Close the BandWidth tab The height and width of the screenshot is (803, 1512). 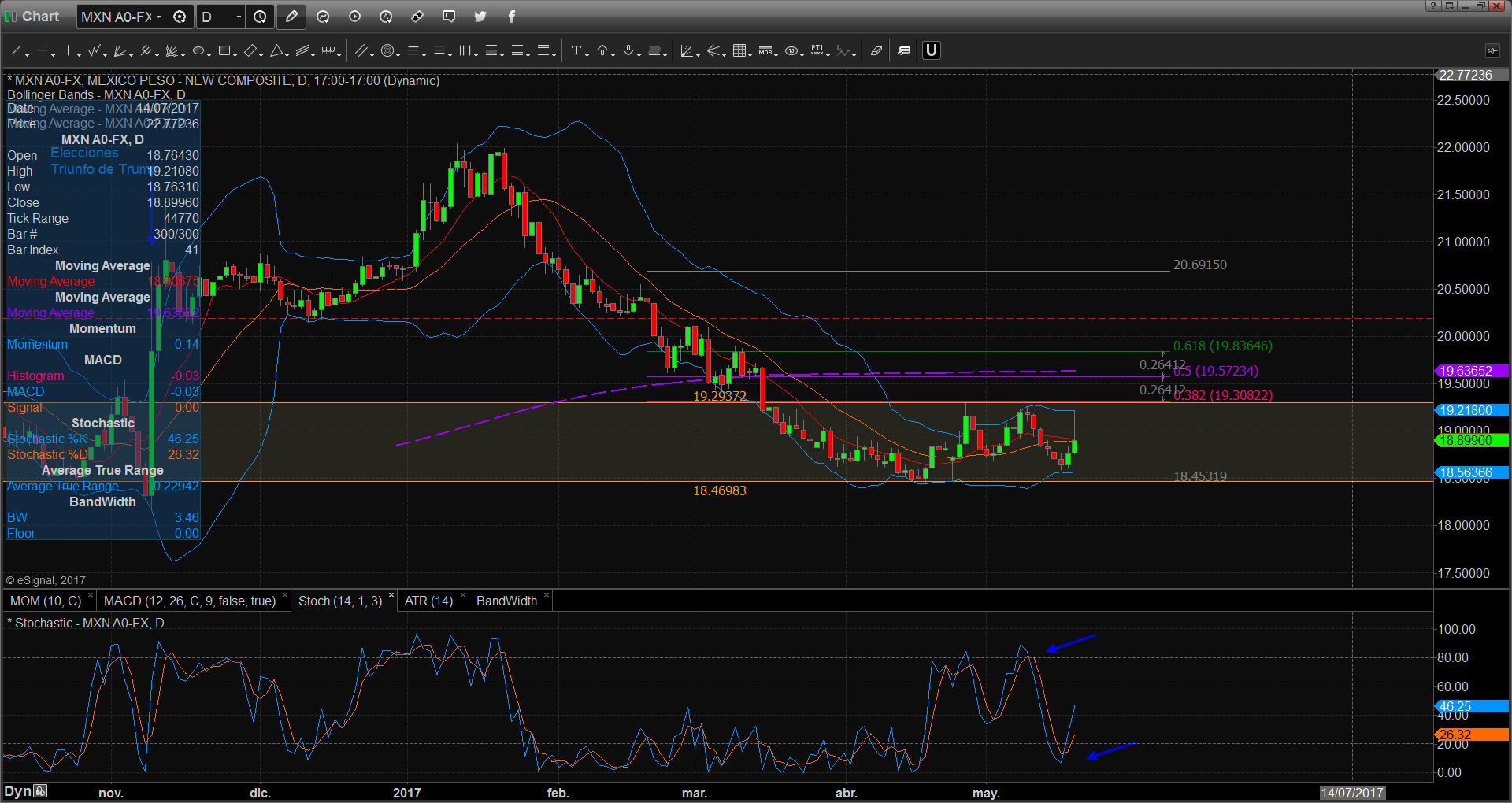coord(546,595)
